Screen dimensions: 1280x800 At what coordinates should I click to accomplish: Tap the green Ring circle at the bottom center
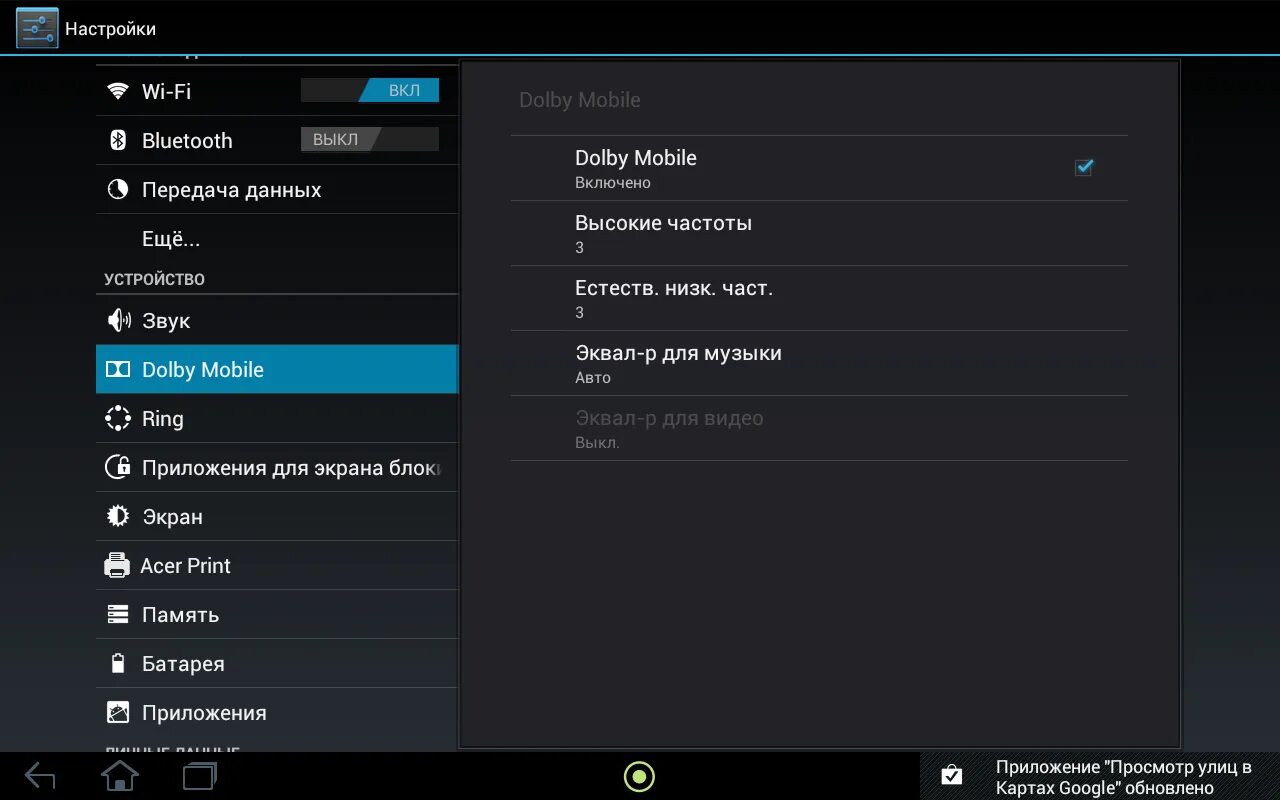639,776
